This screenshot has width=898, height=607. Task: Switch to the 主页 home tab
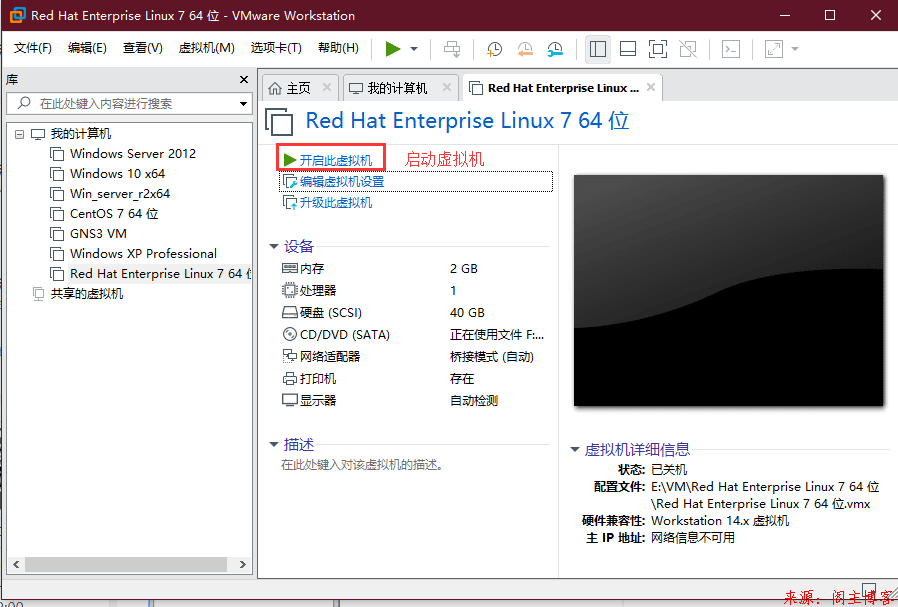pos(290,88)
